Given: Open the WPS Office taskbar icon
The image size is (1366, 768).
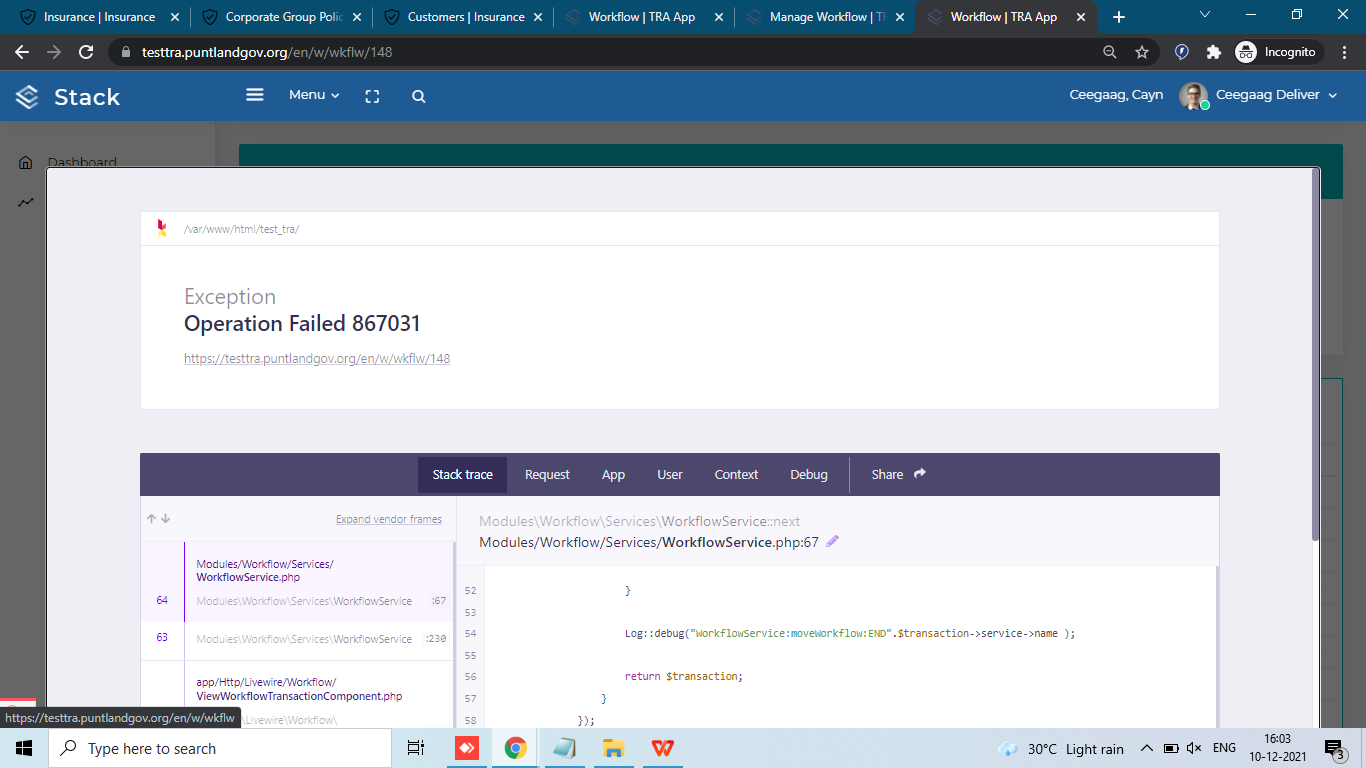Looking at the screenshot, I should pos(662,748).
